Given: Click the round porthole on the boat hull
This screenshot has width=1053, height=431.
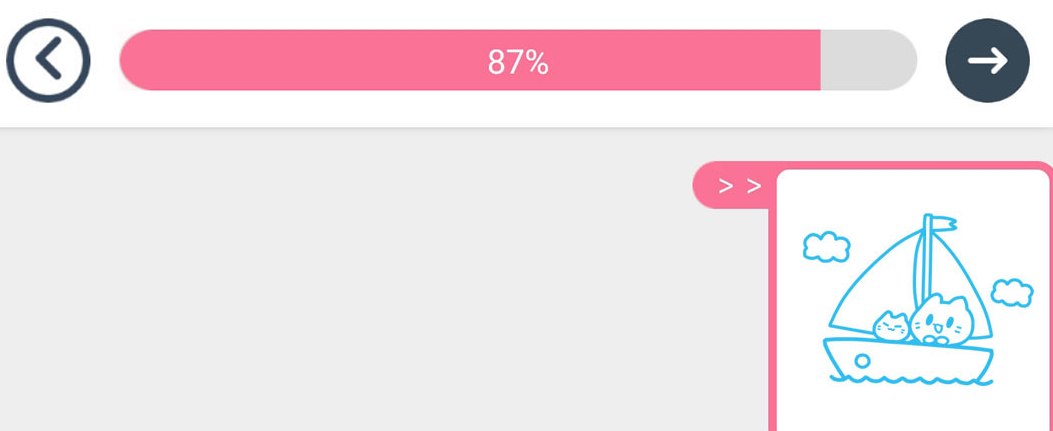Looking at the screenshot, I should [862, 361].
